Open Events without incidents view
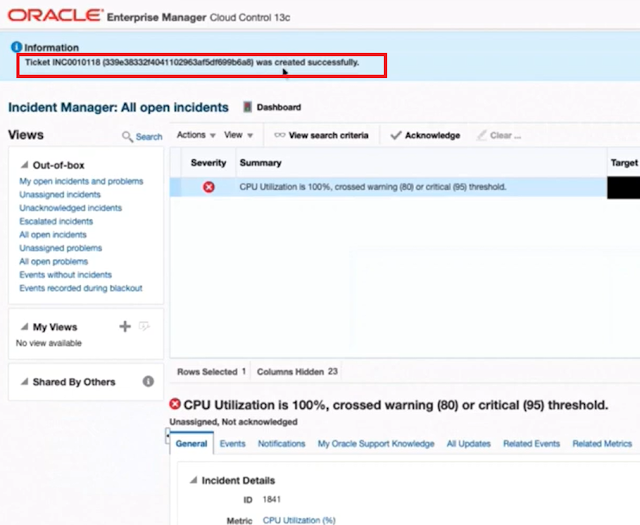 66,275
